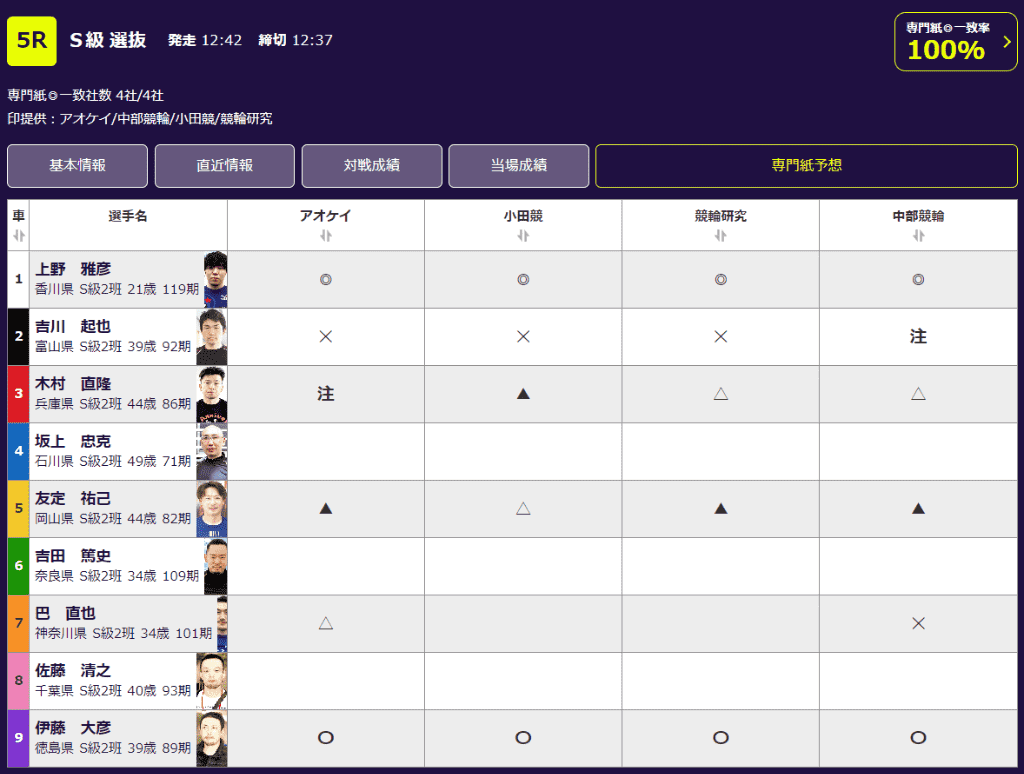Click the yellow 5R race badge
1024x774 pixels.
[x=32, y=41]
